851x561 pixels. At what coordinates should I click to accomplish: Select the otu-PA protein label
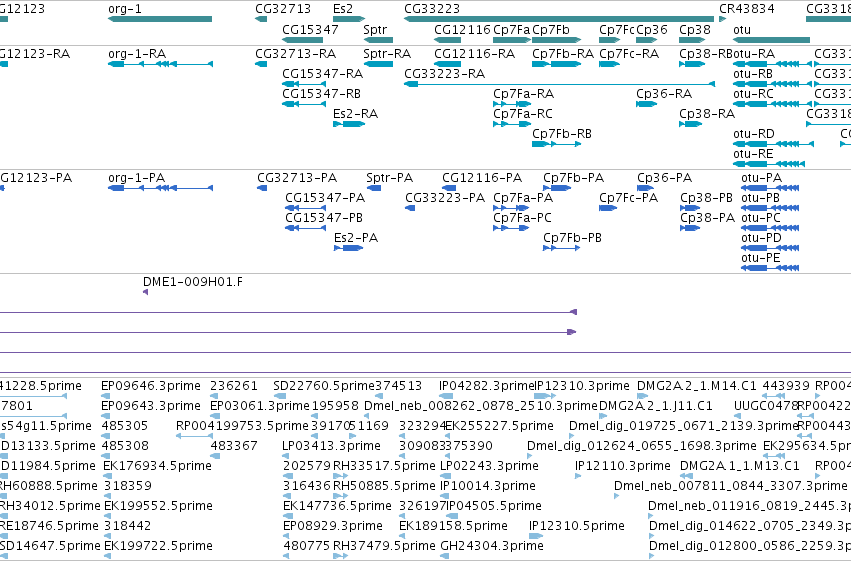tap(761, 178)
